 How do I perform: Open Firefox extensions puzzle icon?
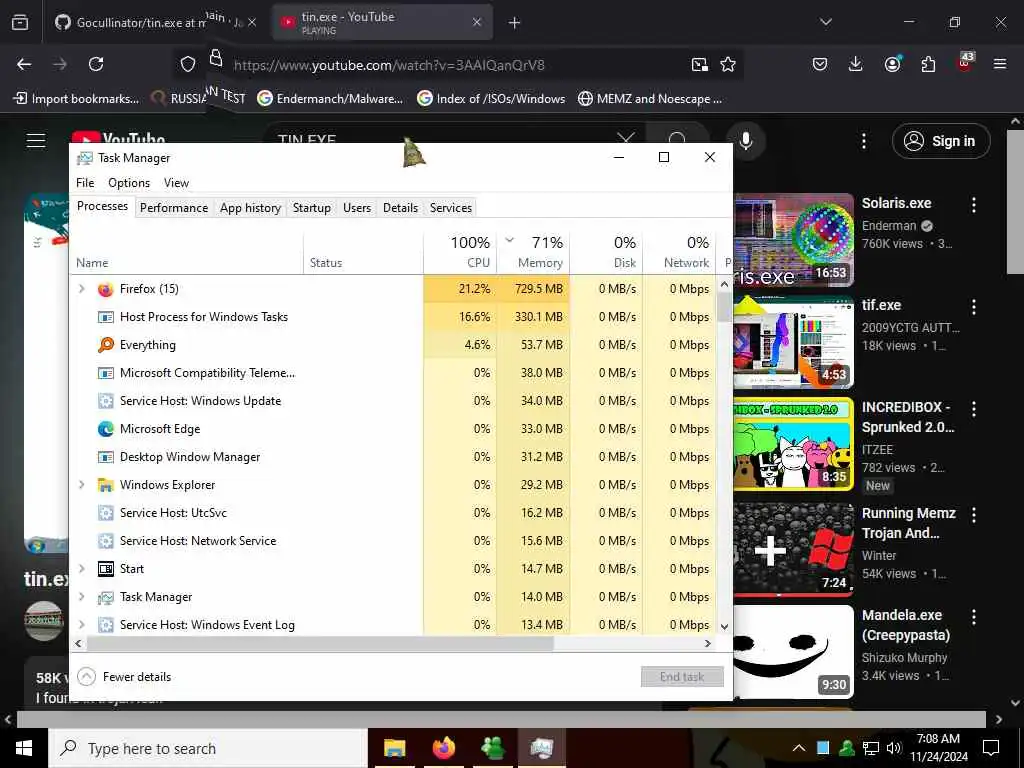tap(928, 64)
